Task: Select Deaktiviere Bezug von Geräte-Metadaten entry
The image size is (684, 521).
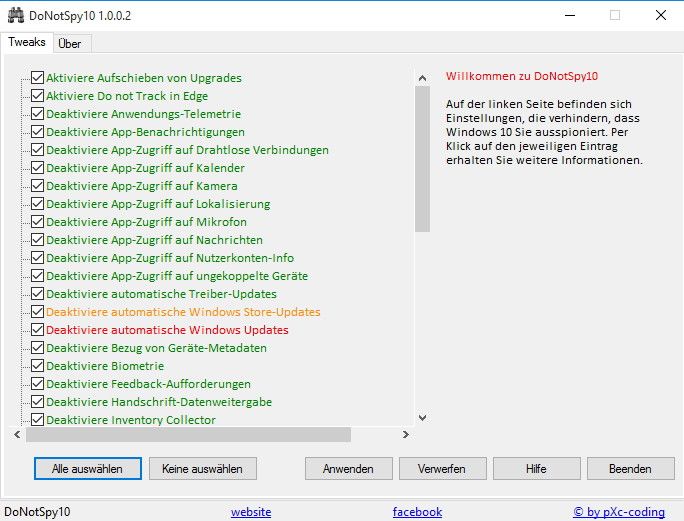Action: [x=157, y=348]
